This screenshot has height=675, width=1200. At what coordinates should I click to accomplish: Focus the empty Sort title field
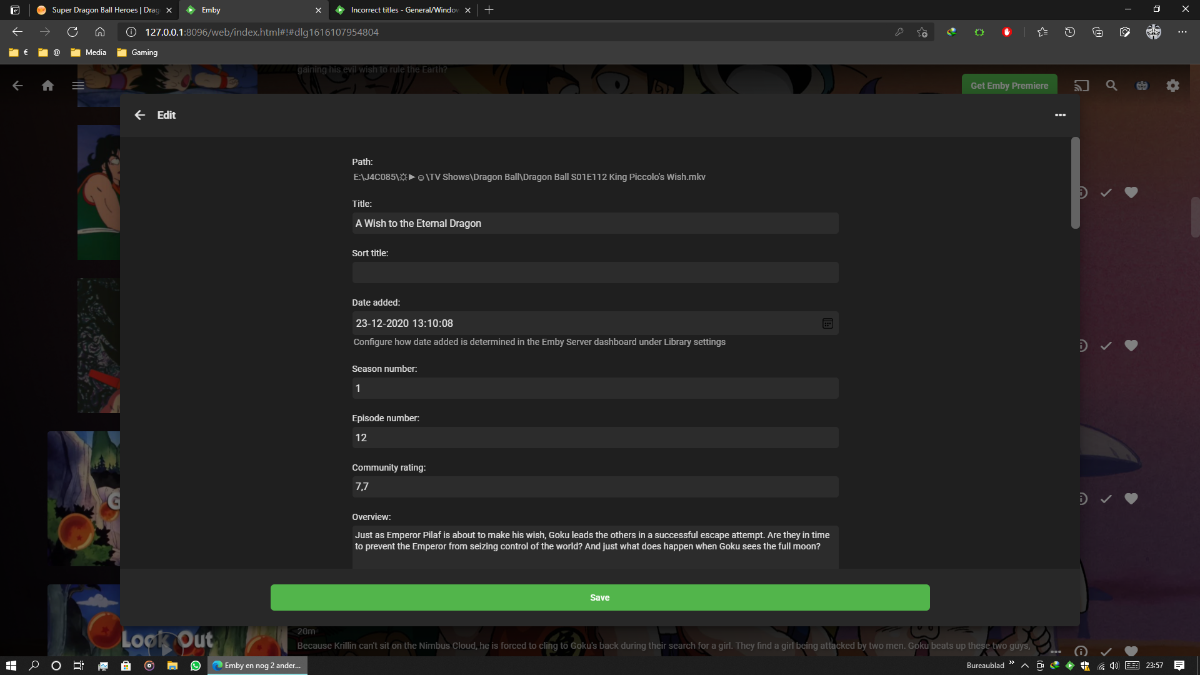point(595,272)
